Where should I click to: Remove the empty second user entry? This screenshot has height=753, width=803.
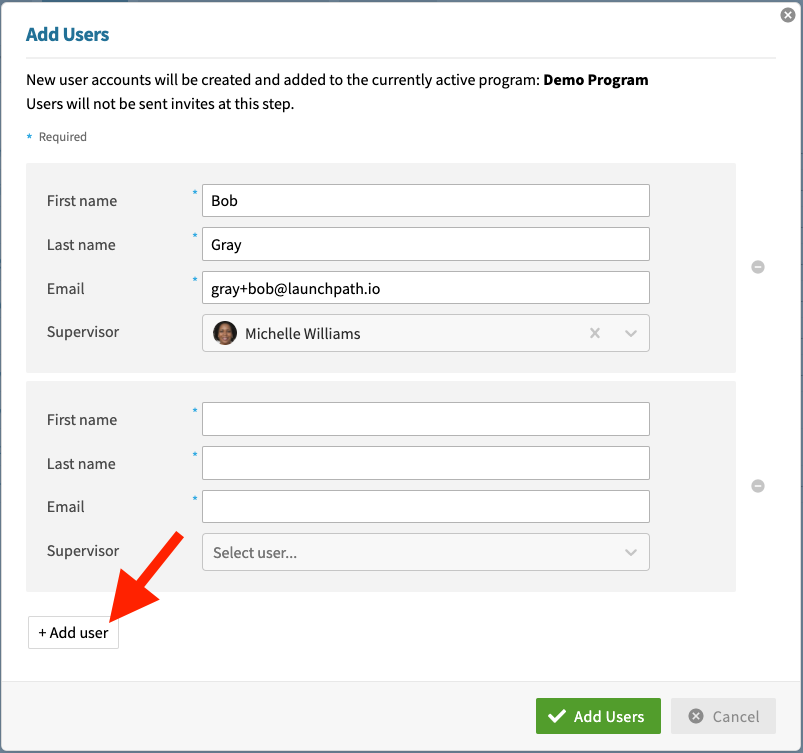click(x=758, y=486)
